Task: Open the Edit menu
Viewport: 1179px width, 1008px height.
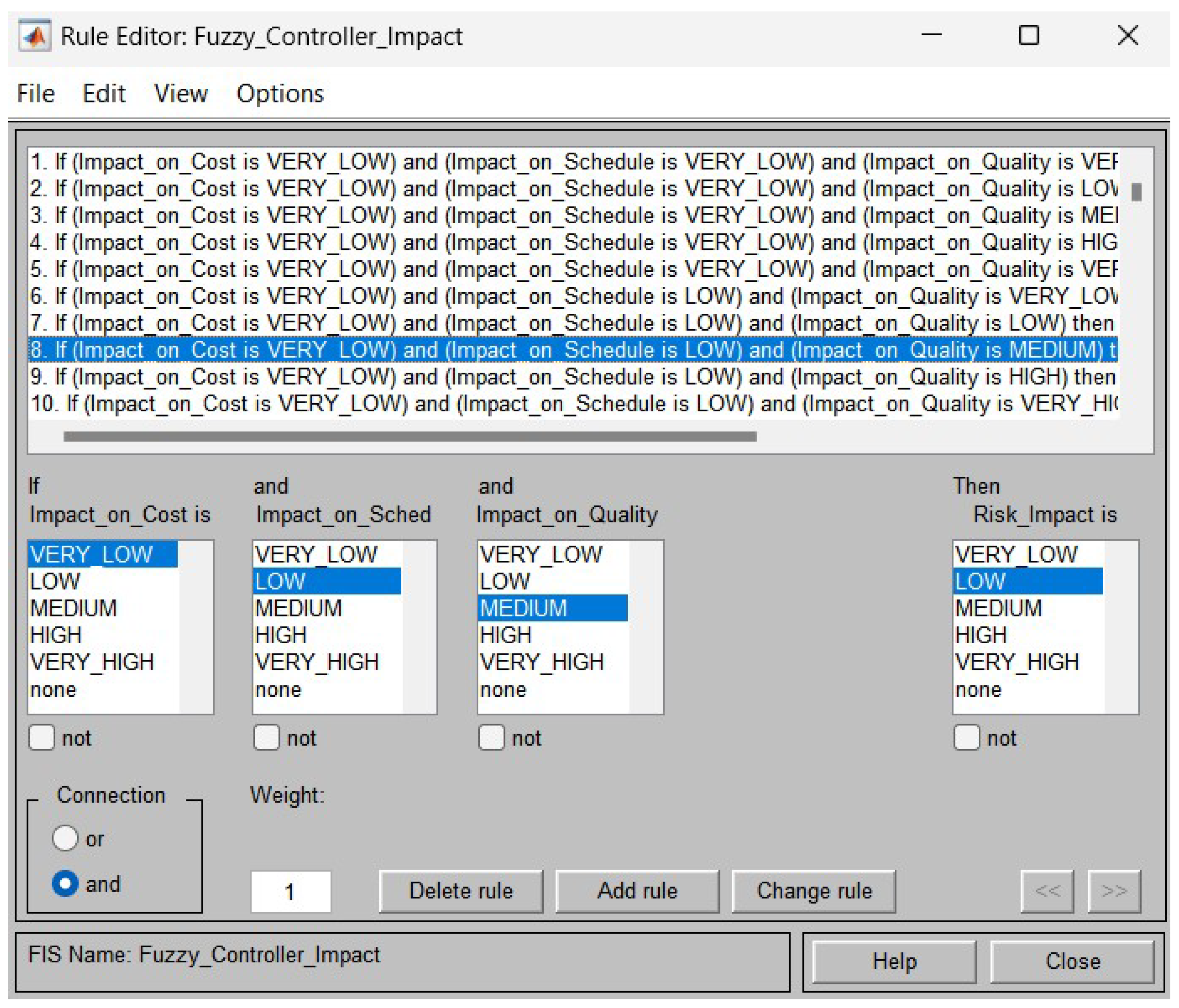Action: coord(104,93)
